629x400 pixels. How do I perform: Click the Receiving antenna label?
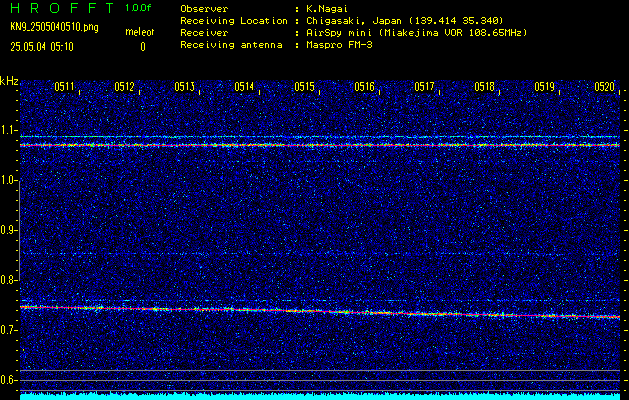(x=231, y=45)
